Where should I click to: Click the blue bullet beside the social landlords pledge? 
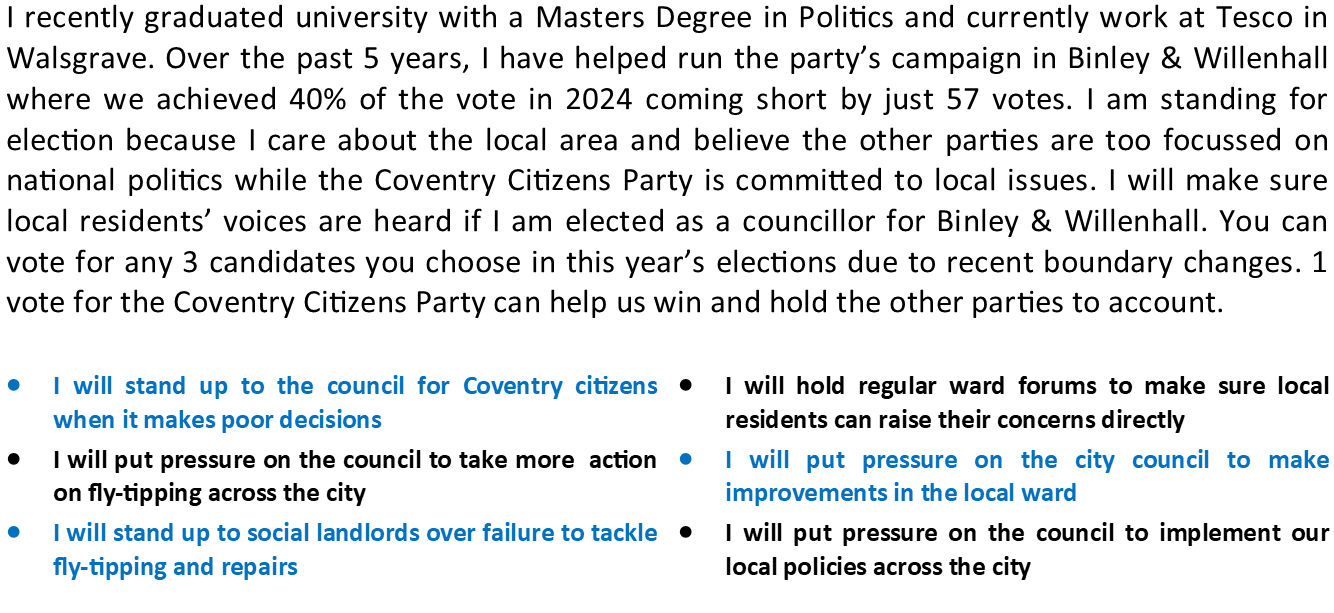point(14,533)
